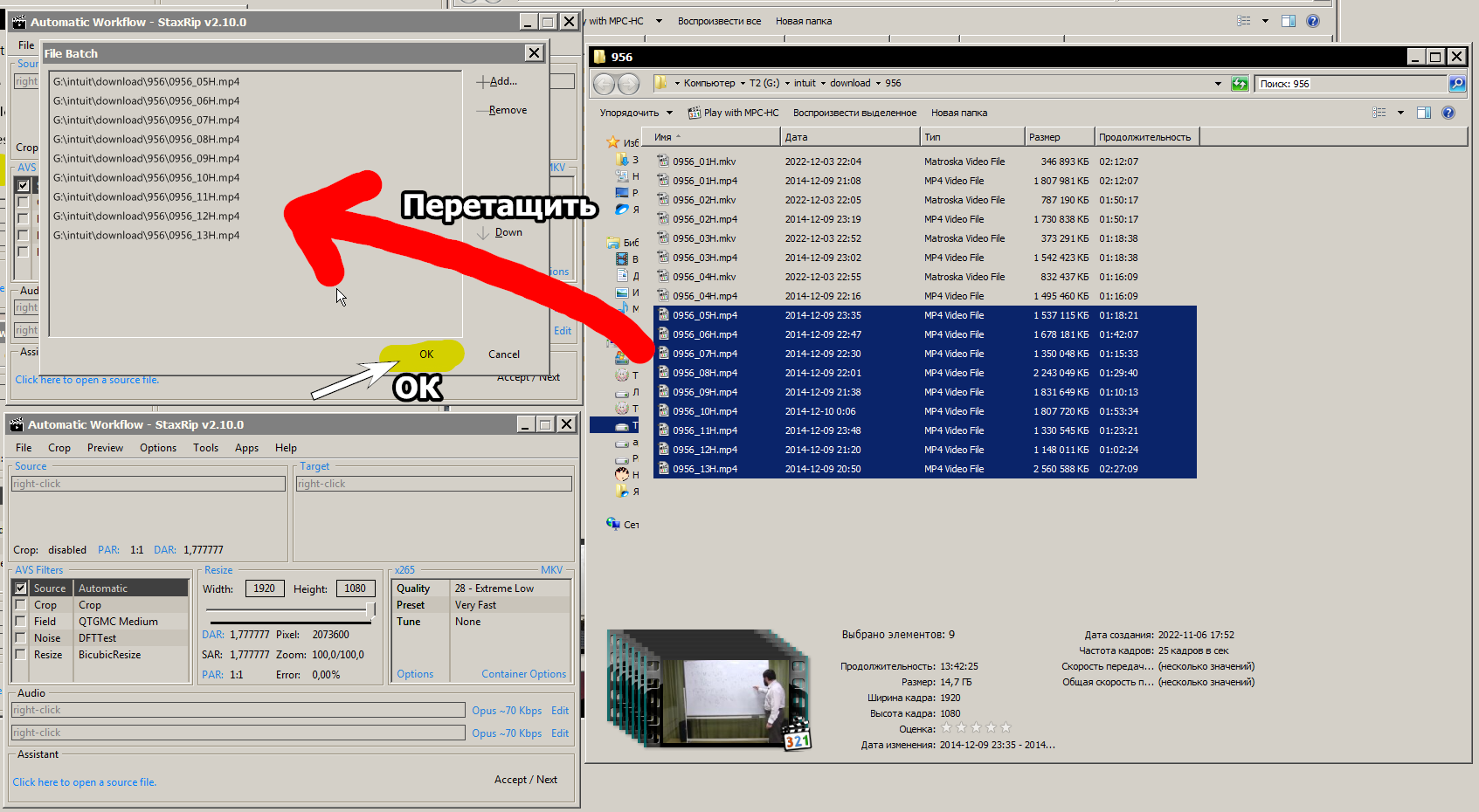Toggle the preview pane icon

pyautogui.click(x=1423, y=113)
